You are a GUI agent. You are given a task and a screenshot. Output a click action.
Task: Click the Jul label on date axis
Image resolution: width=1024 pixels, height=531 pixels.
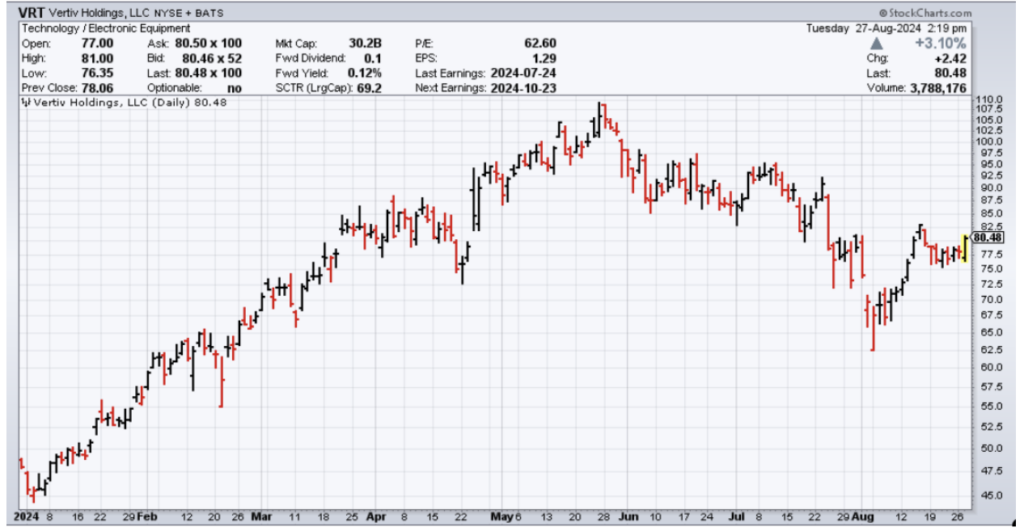[737, 517]
